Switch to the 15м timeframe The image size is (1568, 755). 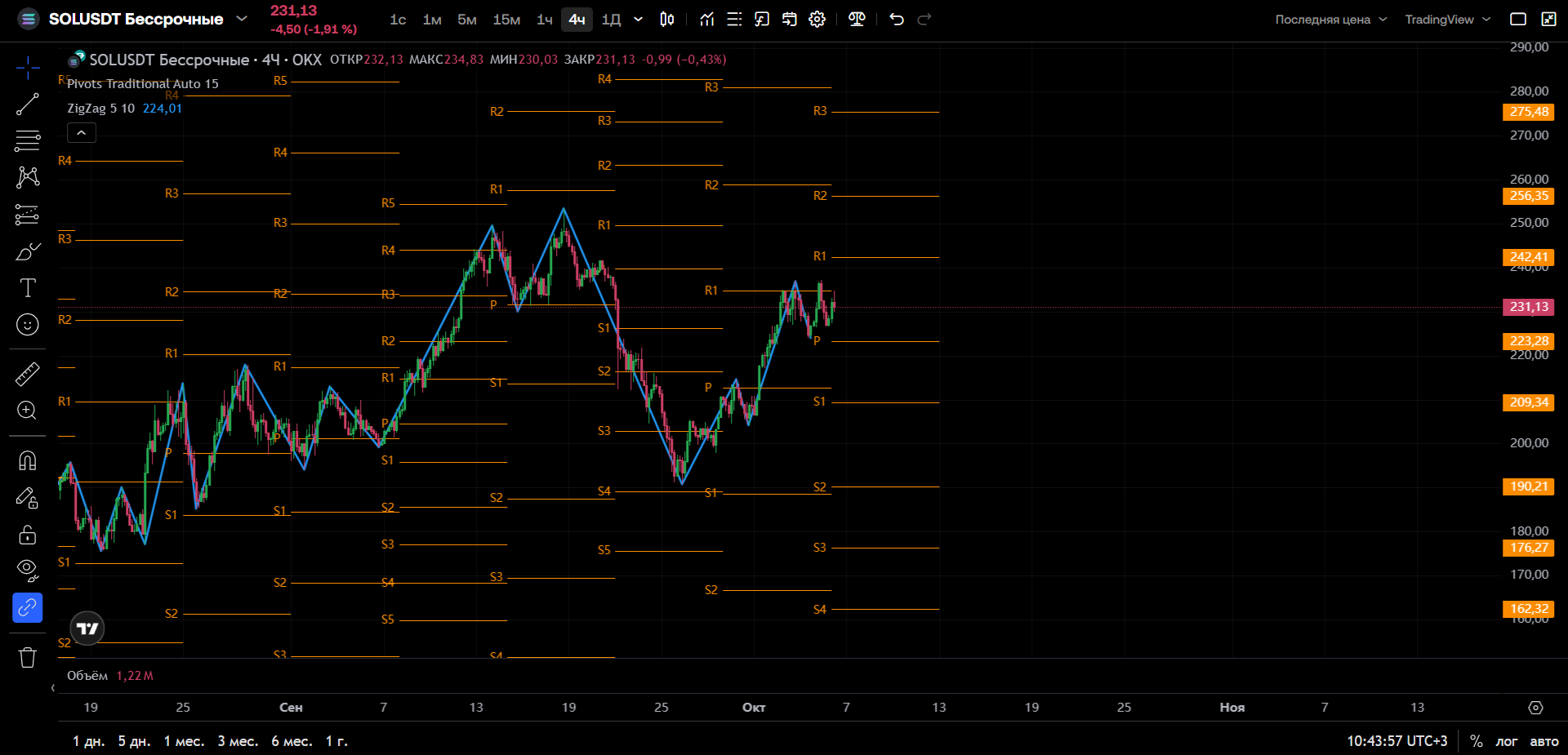click(x=506, y=20)
